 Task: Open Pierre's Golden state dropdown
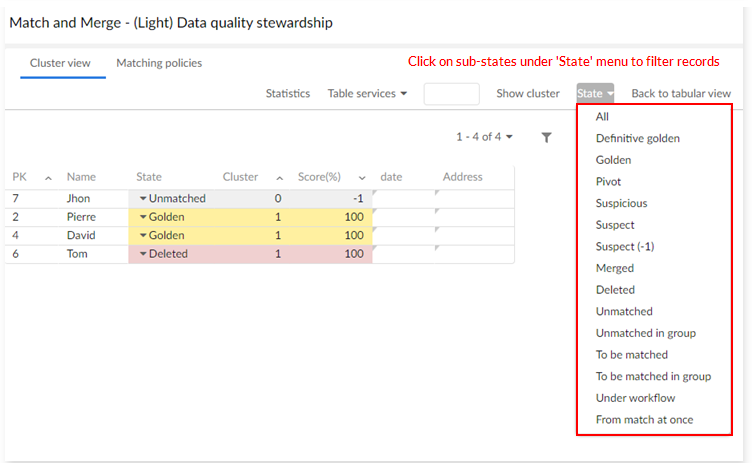[143, 217]
